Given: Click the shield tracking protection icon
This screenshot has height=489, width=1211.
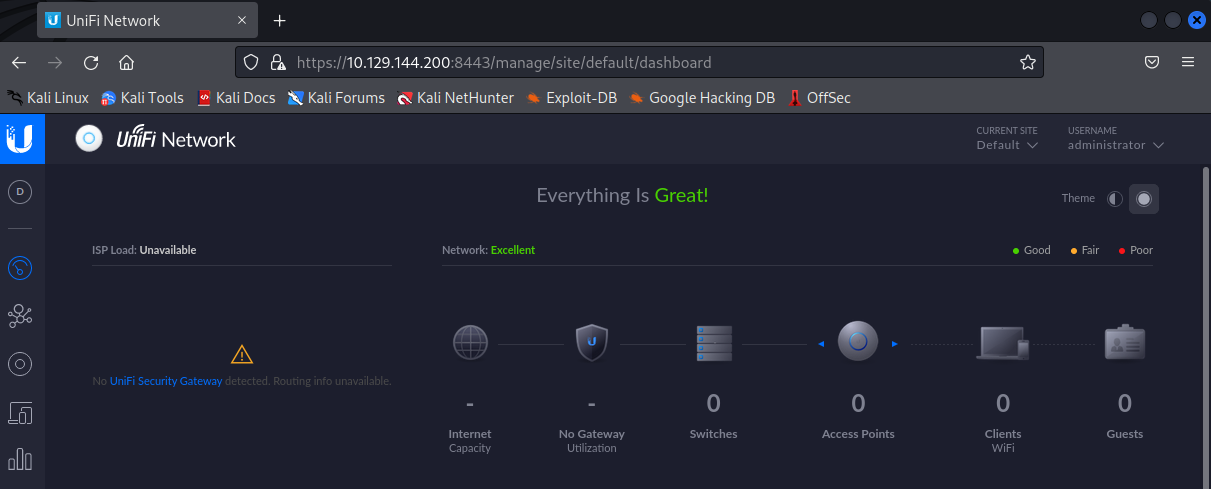Looking at the screenshot, I should pyautogui.click(x=252, y=62).
